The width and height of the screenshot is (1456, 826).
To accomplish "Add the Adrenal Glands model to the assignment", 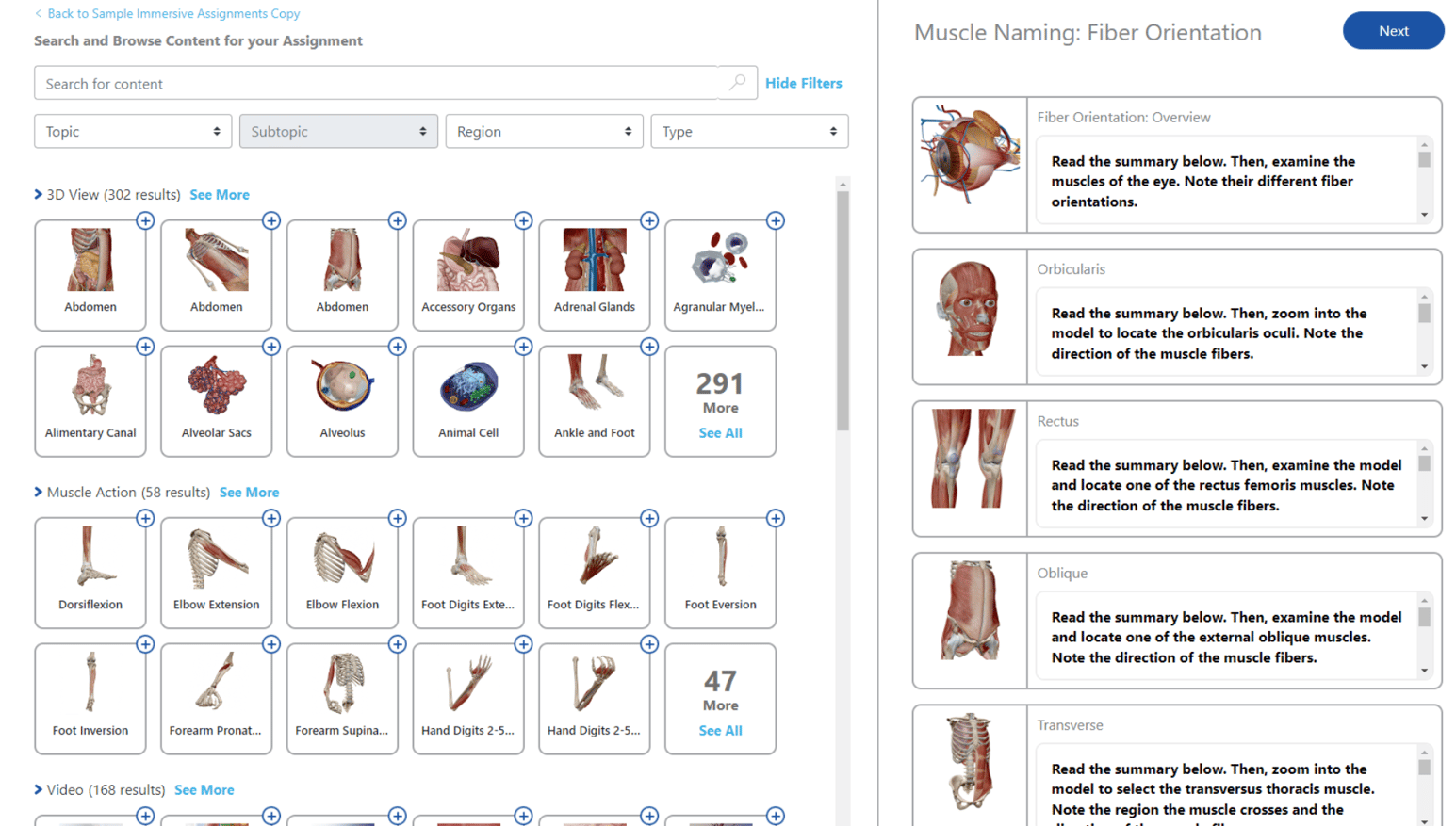I will (x=649, y=220).
